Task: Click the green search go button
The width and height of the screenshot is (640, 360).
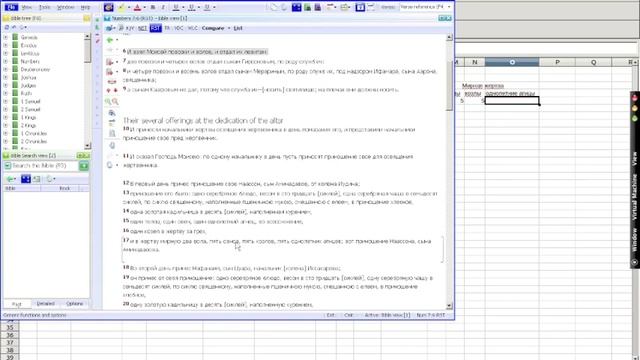Action: 84,166
